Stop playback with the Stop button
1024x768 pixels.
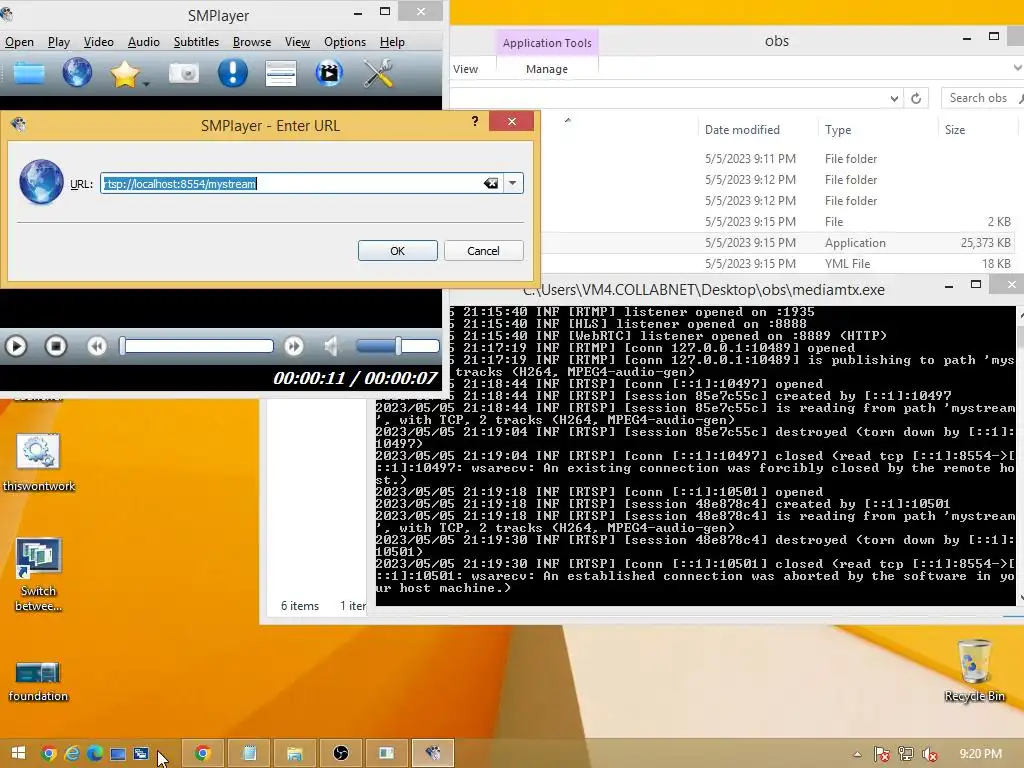pyautogui.click(x=56, y=345)
